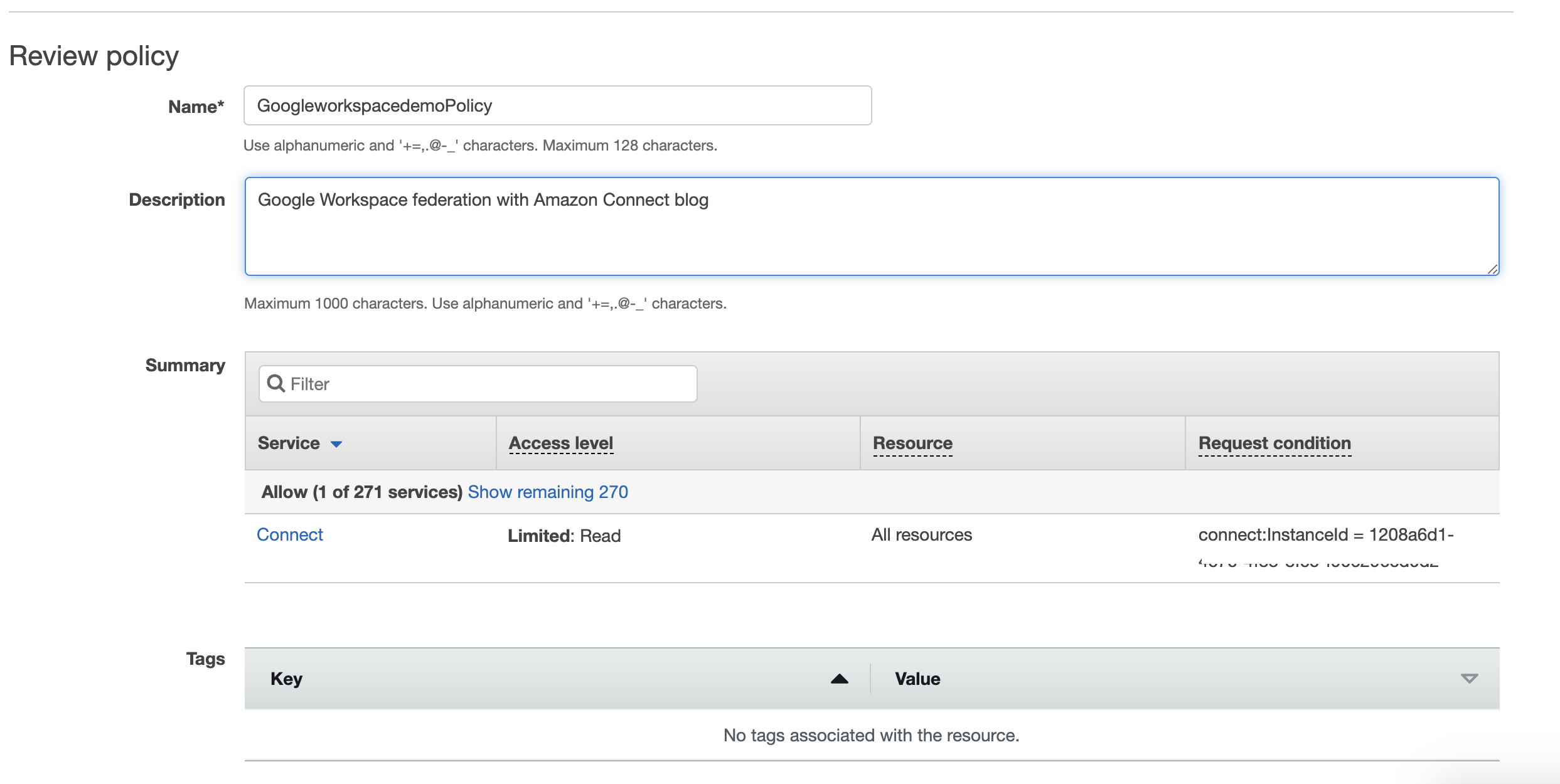This screenshot has height=784, width=1560.
Task: Click the magnifier icon in Filter box
Action: pyautogui.click(x=275, y=383)
